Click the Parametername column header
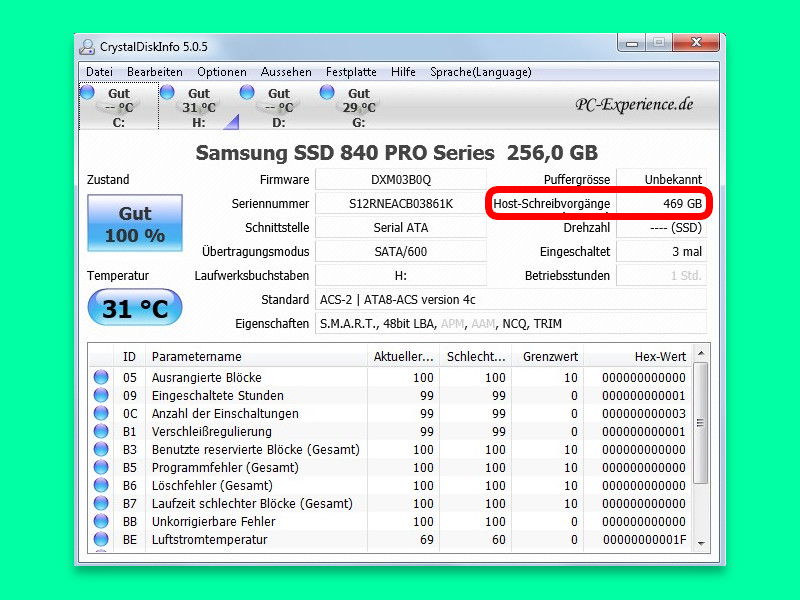The image size is (800, 600). (x=256, y=357)
